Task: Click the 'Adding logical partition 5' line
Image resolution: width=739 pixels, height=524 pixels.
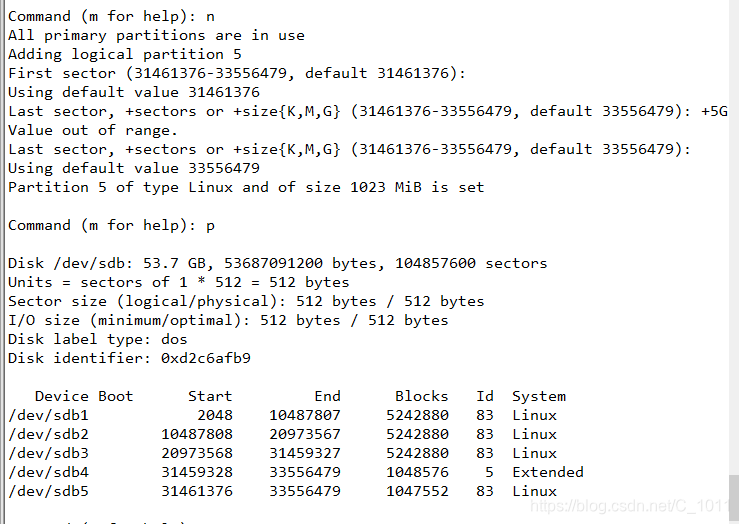Action: tap(125, 54)
